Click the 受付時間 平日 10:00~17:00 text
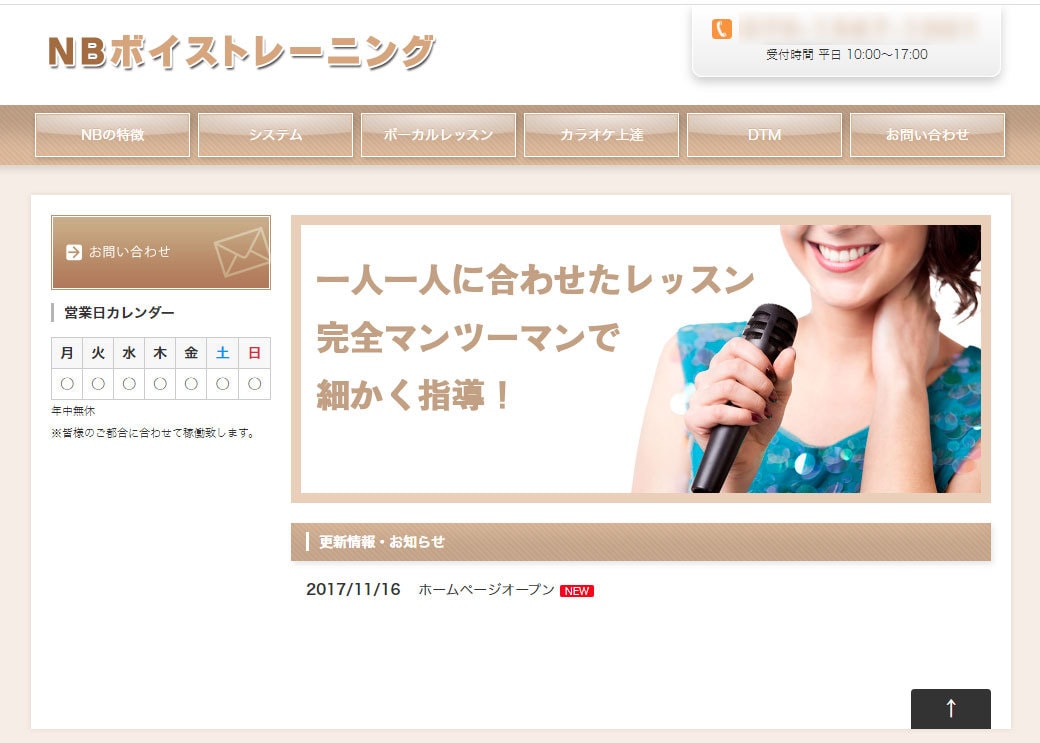 pos(846,54)
